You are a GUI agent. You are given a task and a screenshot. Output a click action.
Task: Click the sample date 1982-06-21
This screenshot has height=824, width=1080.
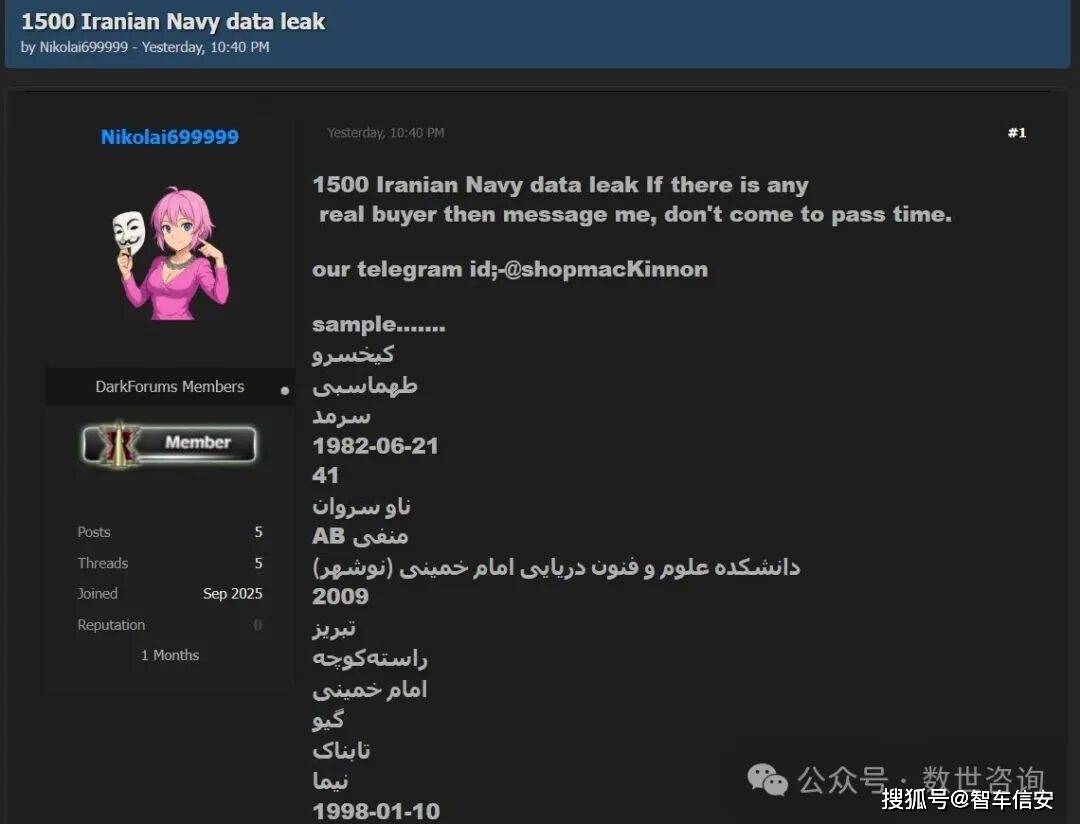point(375,446)
